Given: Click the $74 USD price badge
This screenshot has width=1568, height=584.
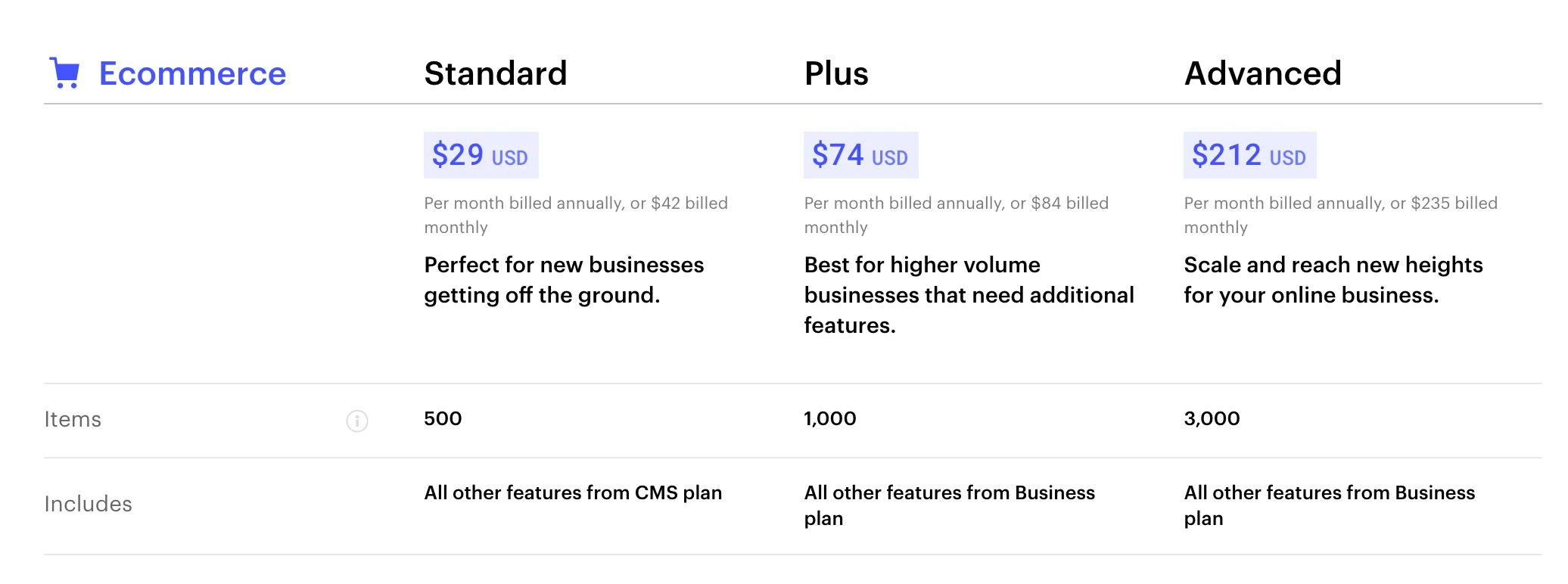Looking at the screenshot, I should [860, 155].
